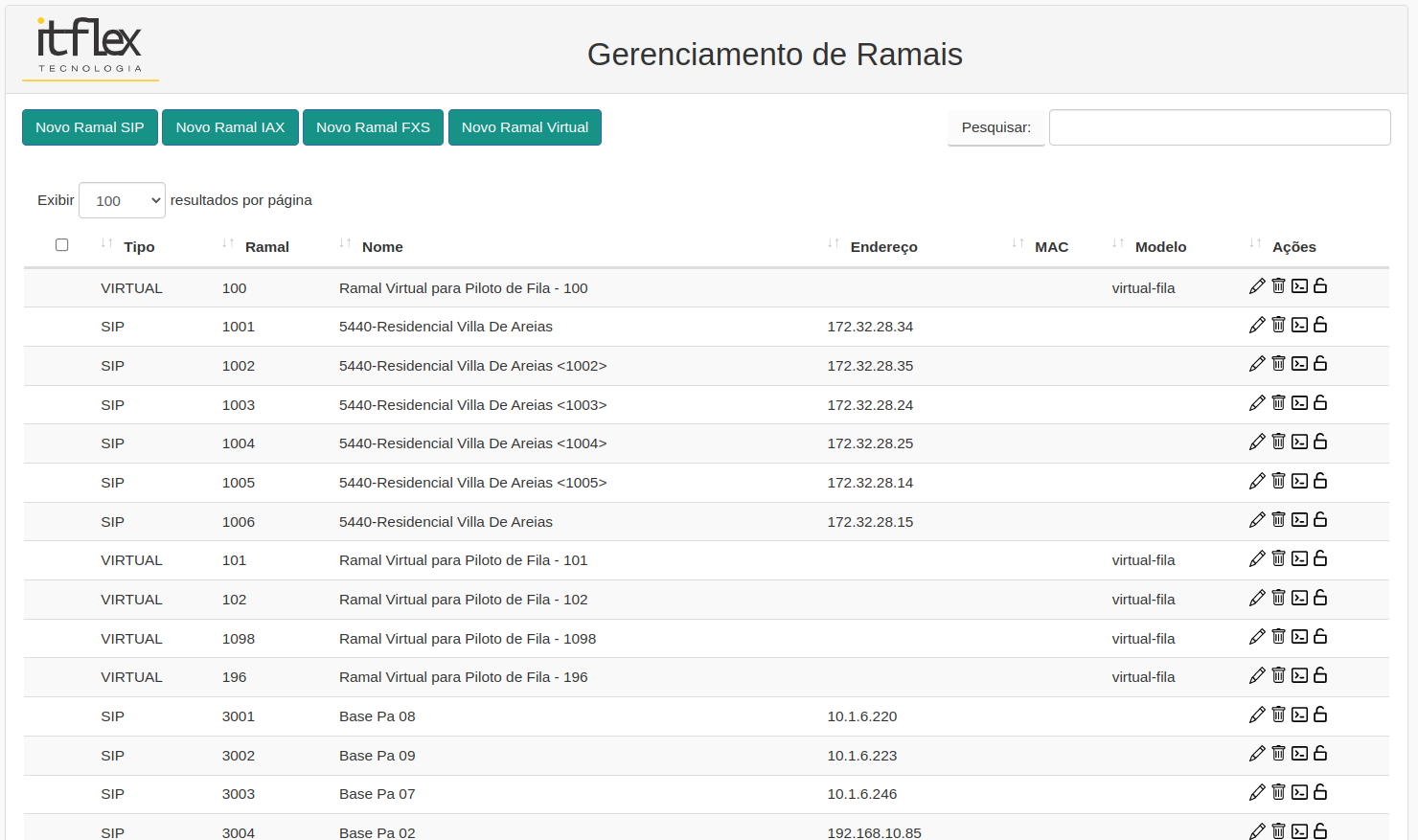Focus the Pesquisar search field
The width and height of the screenshot is (1418, 840).
(1220, 127)
